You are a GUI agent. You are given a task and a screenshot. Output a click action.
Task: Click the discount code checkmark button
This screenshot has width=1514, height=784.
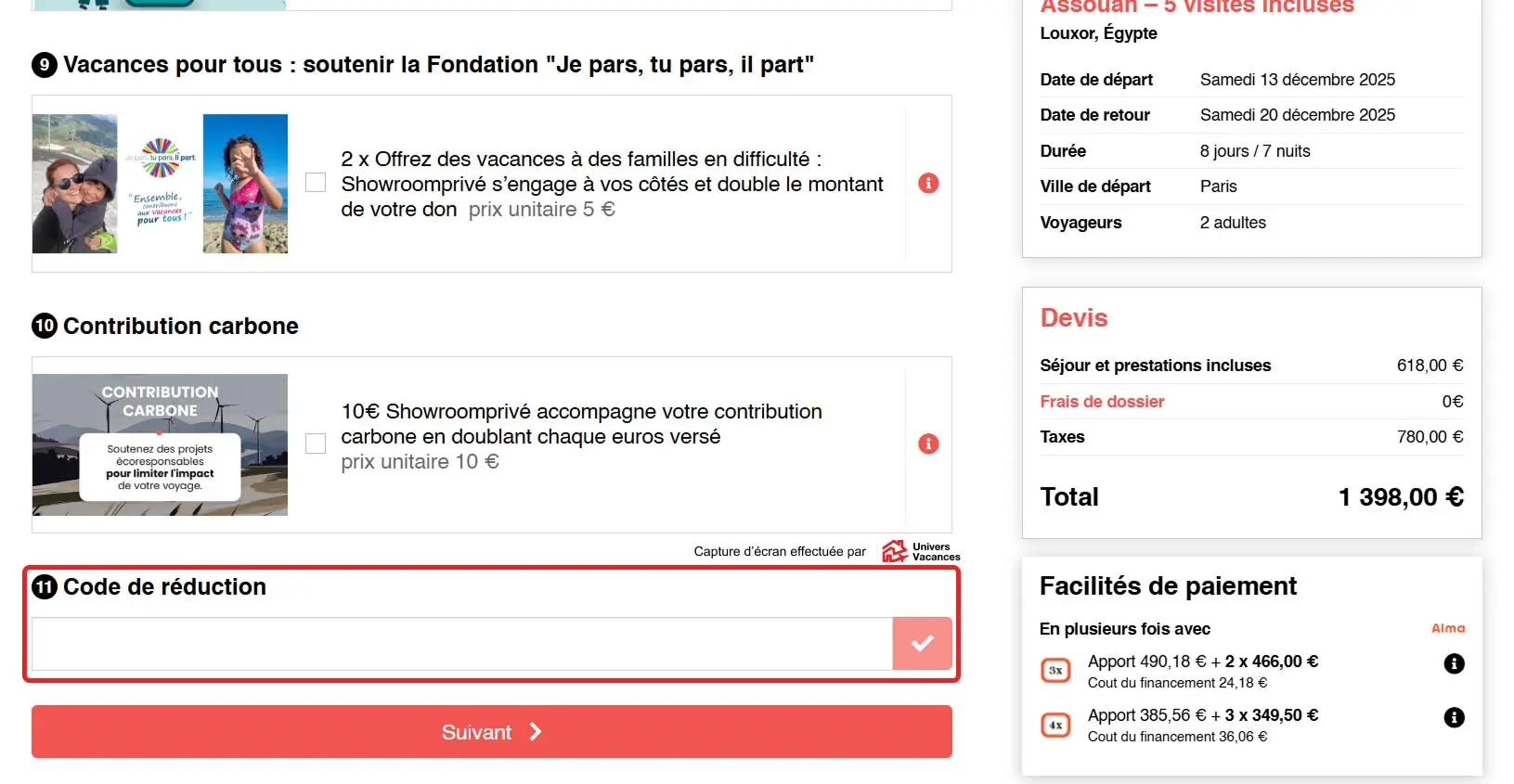coord(922,643)
